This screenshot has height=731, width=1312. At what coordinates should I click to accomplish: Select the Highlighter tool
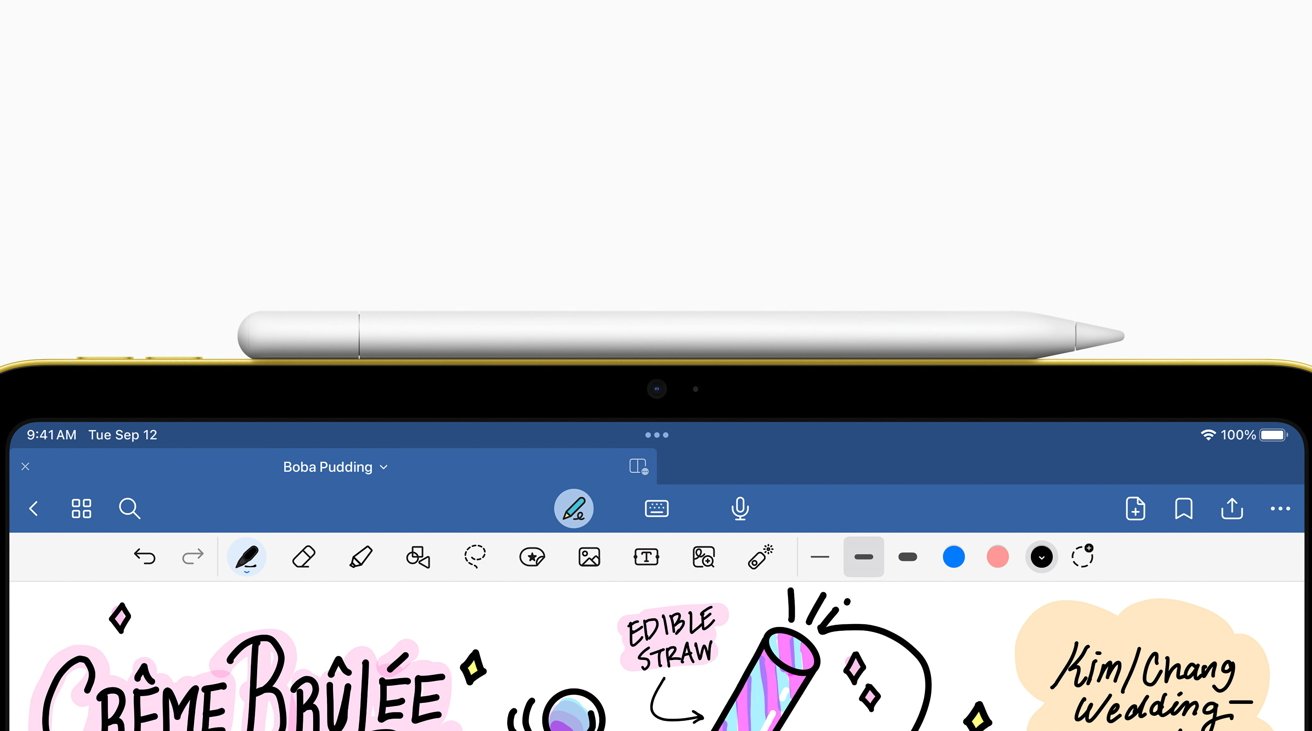(x=360, y=557)
